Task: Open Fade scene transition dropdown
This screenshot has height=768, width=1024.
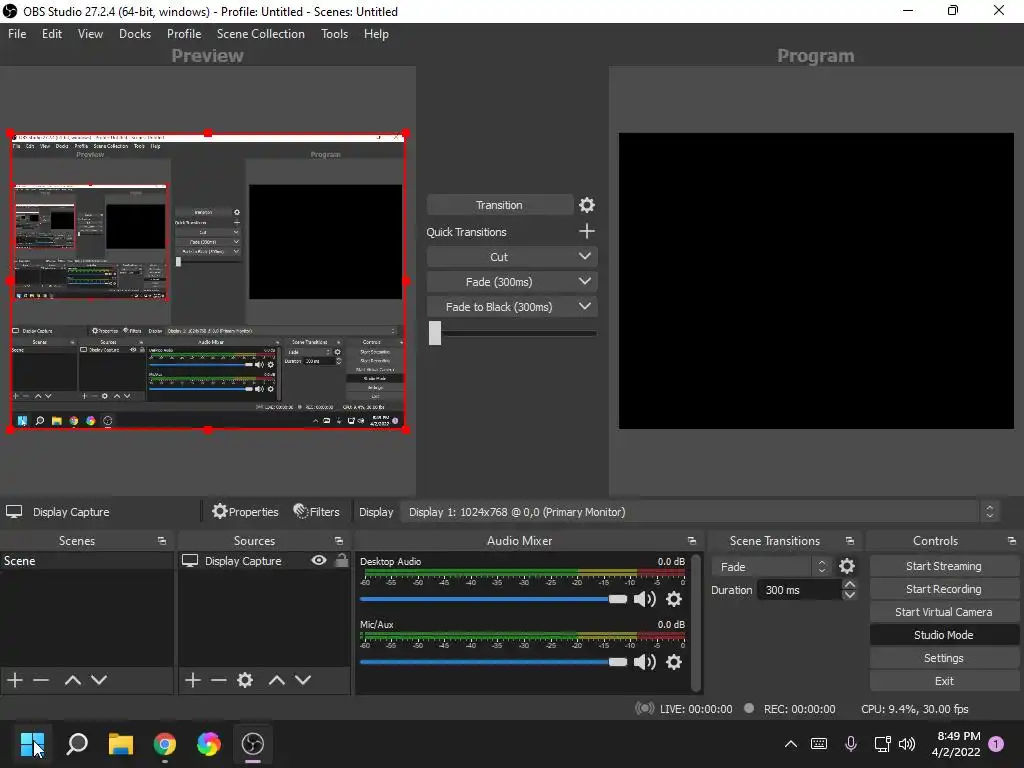Action: pyautogui.click(x=773, y=567)
